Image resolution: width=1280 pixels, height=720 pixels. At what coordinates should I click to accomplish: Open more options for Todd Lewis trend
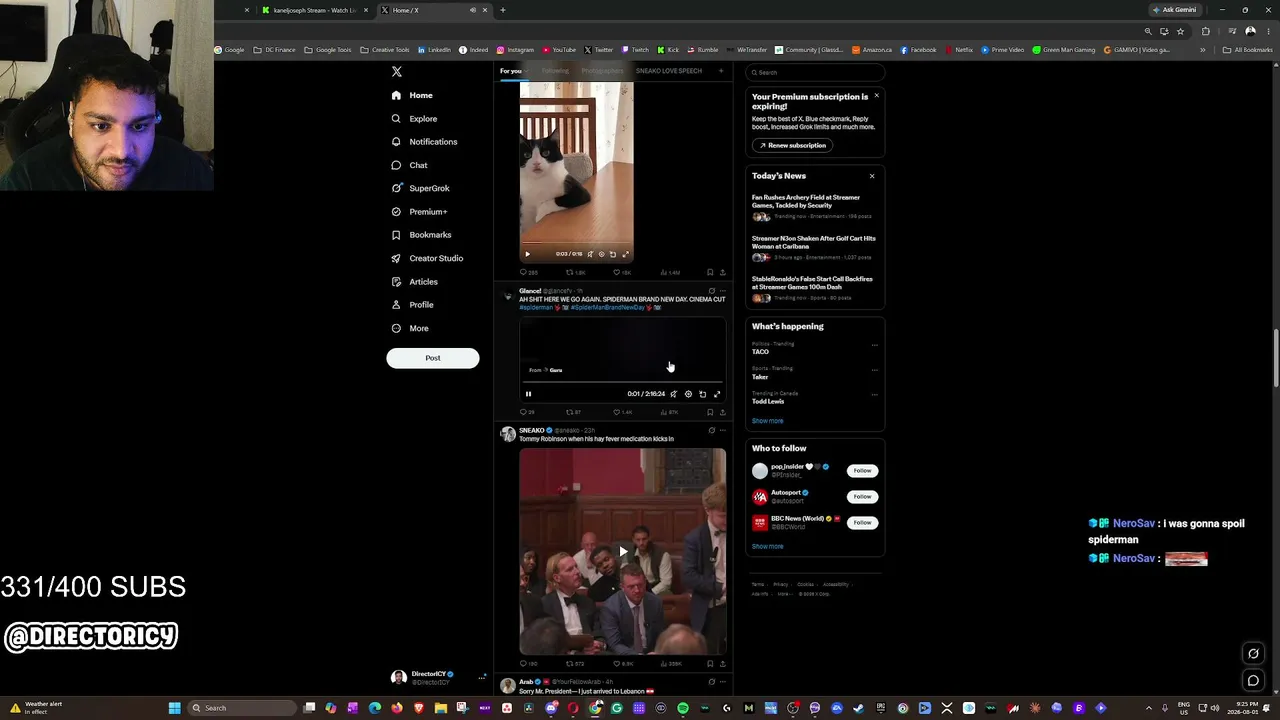(875, 395)
